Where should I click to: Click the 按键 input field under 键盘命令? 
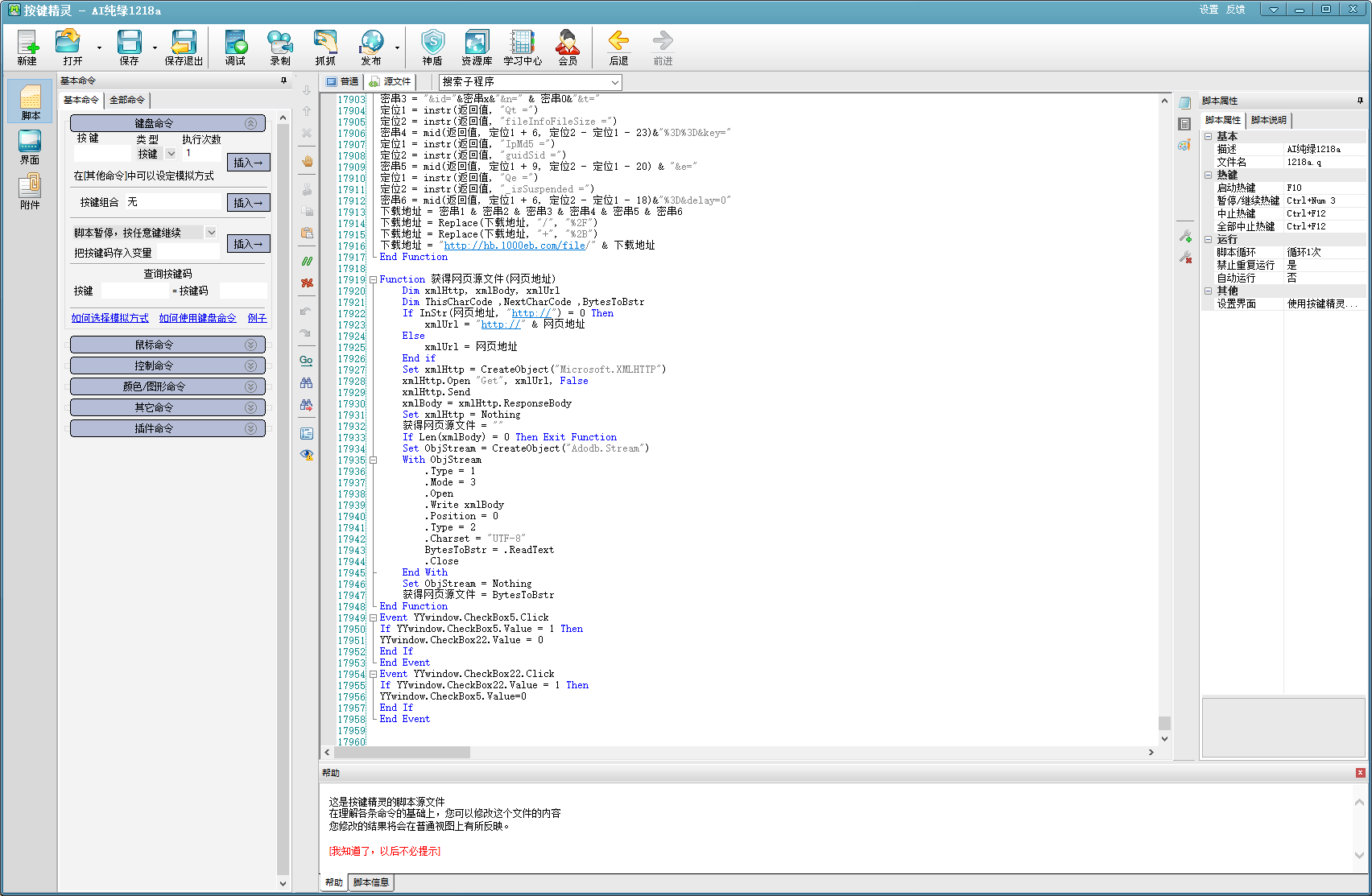(101, 153)
